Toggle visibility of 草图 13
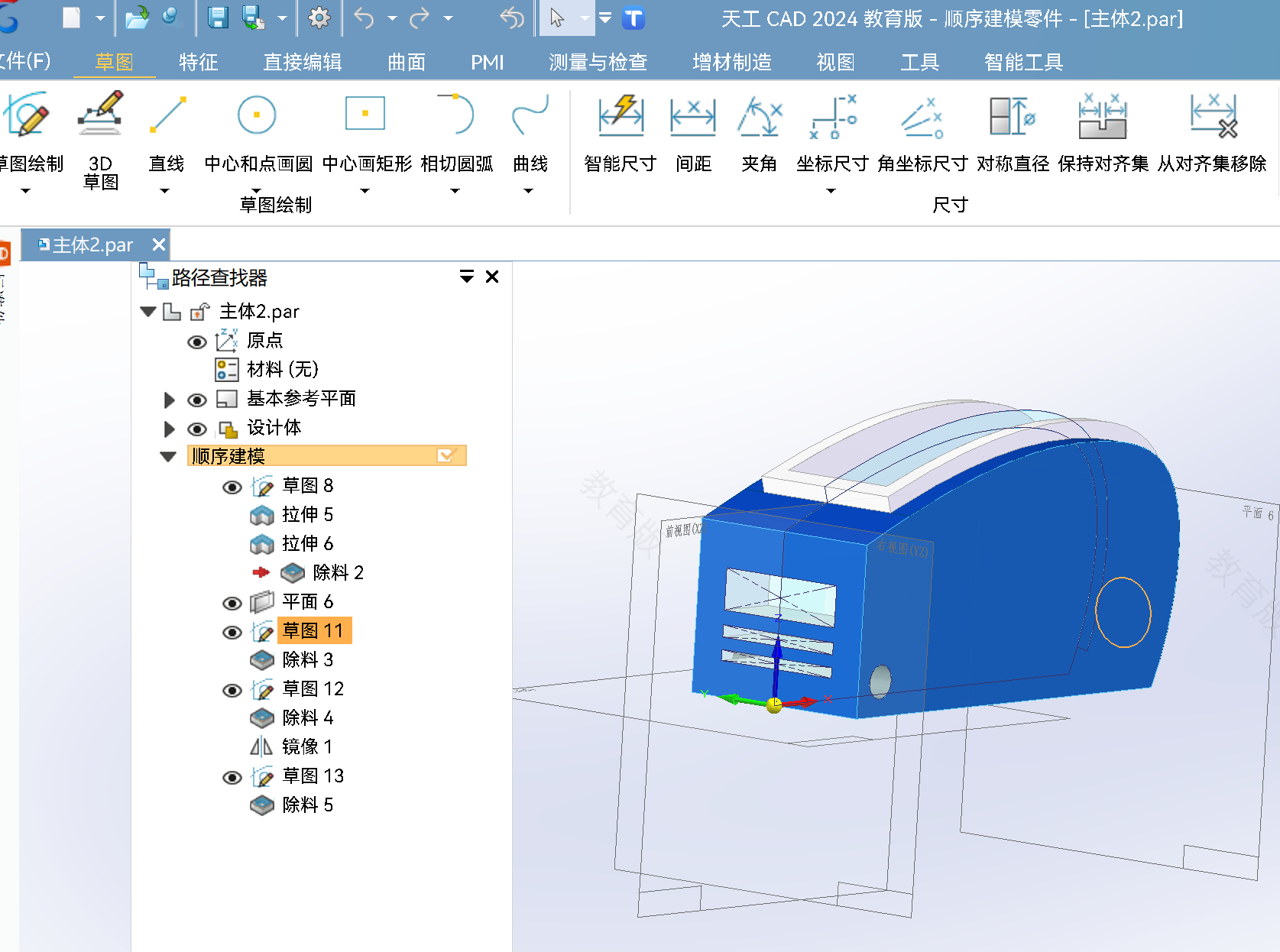Screen dimensions: 1280x952 click(232, 777)
